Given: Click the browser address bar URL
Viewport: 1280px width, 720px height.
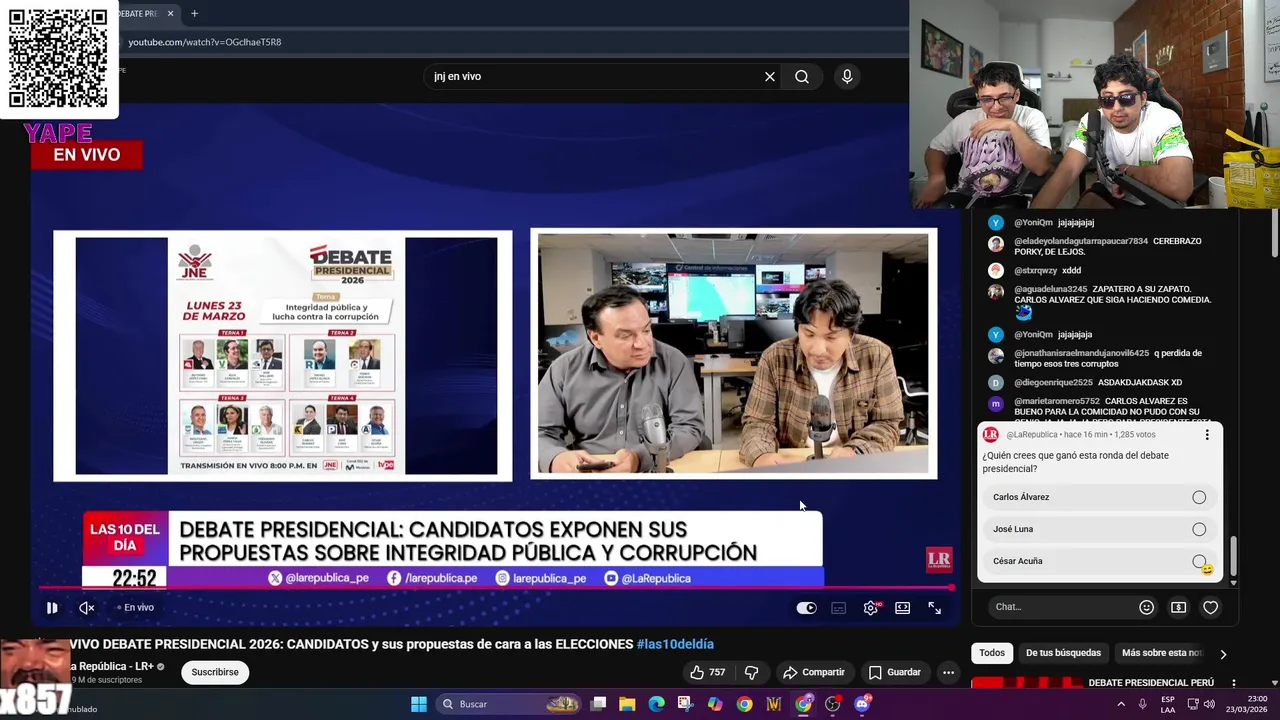Looking at the screenshot, I should tap(204, 42).
